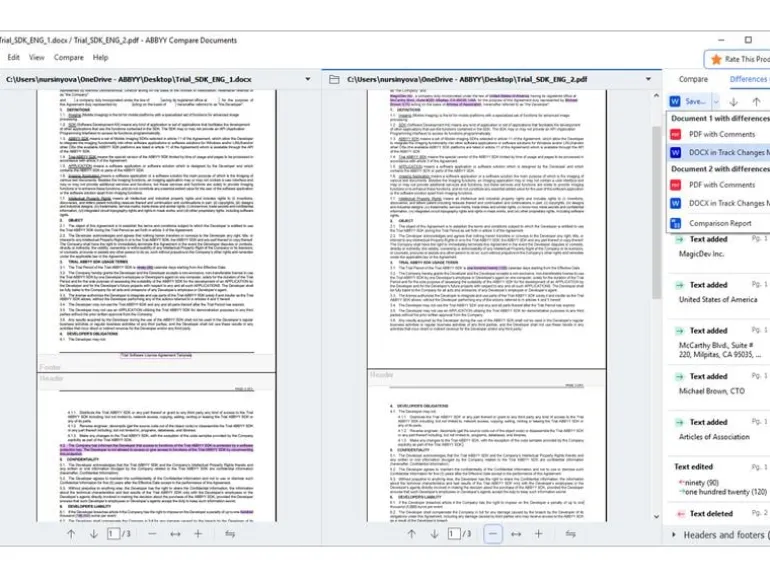The height and width of the screenshot is (578, 770).
Task: Switch to the Differences tab
Action: click(x=749, y=79)
